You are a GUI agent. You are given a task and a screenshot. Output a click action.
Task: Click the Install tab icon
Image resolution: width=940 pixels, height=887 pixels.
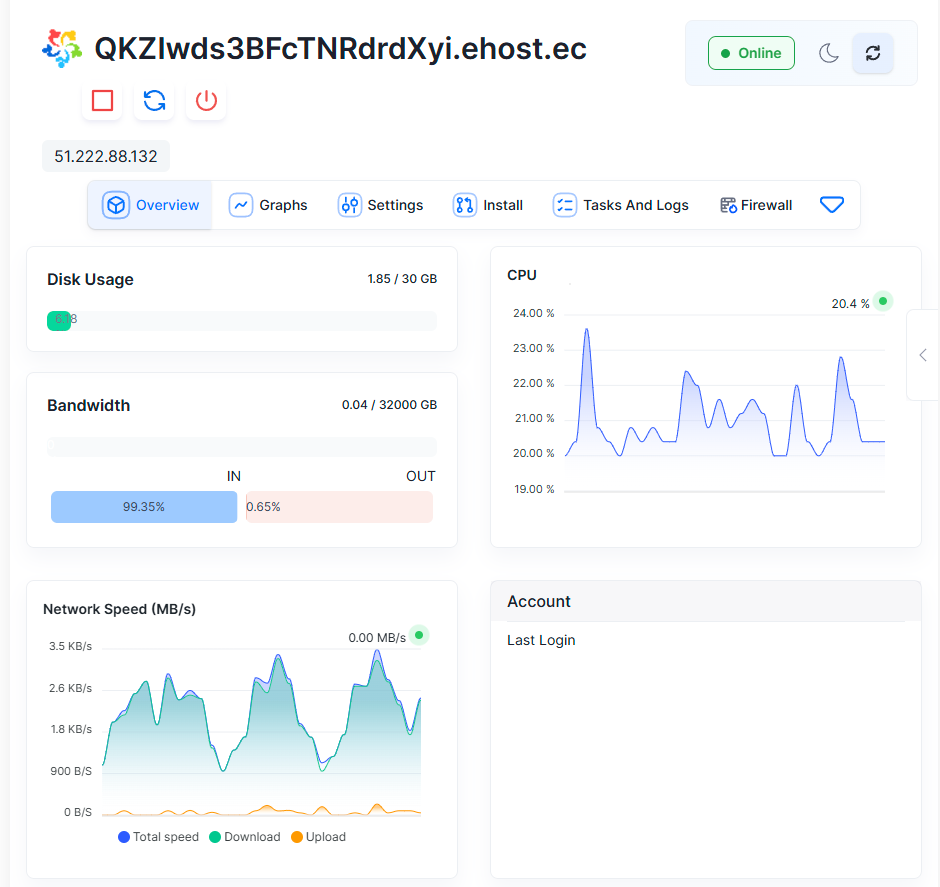tap(464, 205)
